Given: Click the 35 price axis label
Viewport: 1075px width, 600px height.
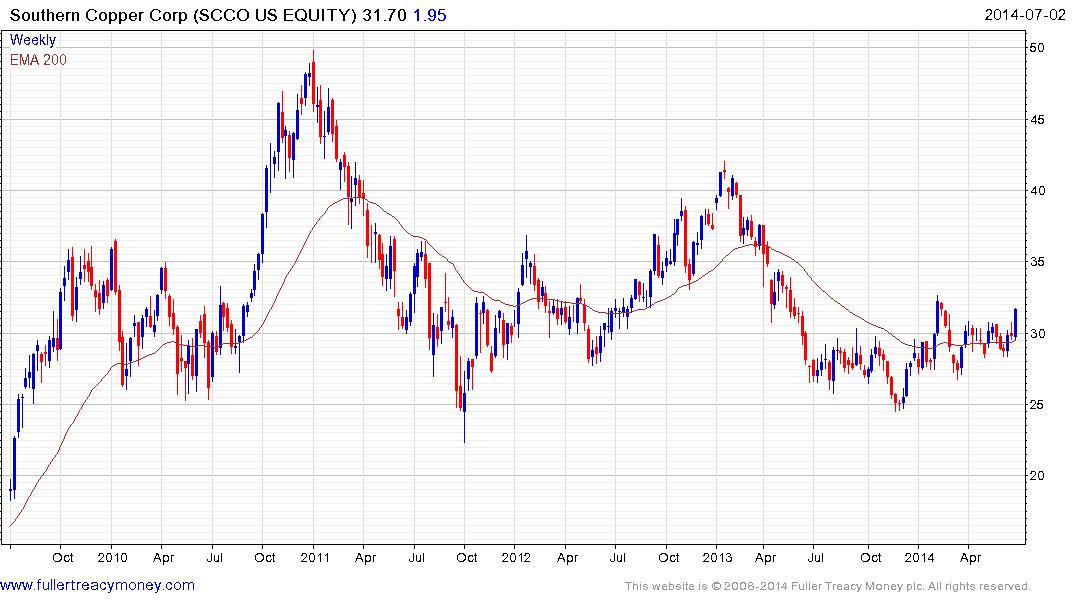Looking at the screenshot, I should 1037,262.
